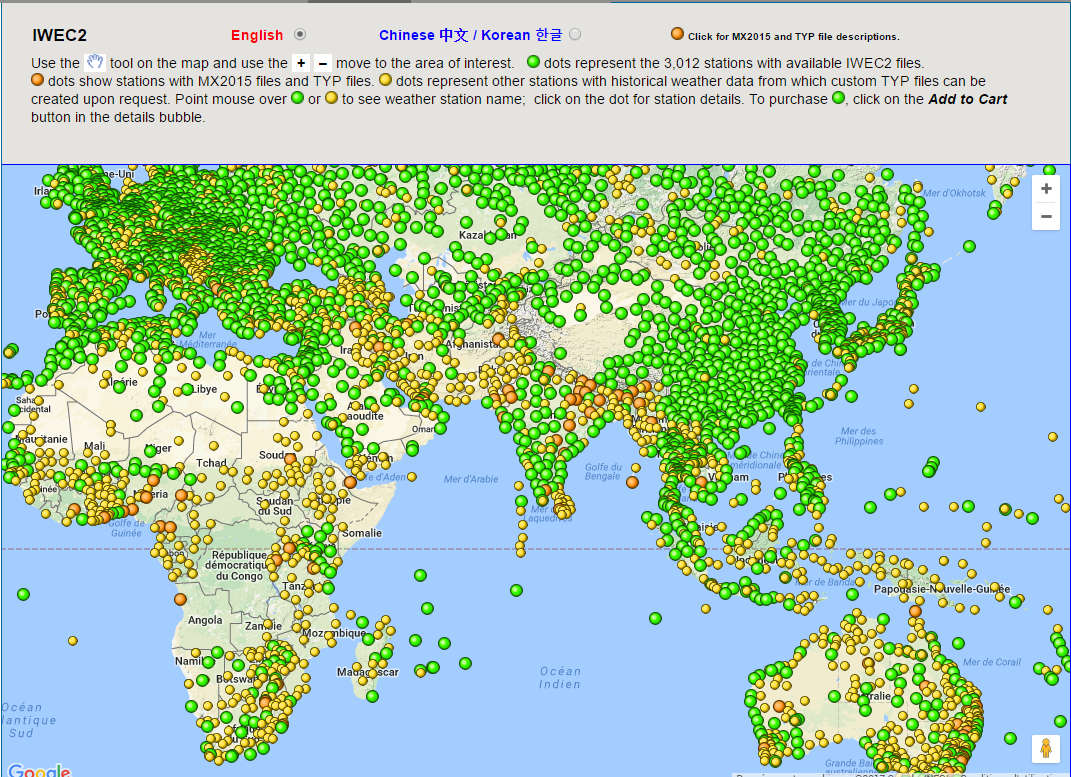This screenshot has height=777, width=1071.
Task: Click the hand tool icon in the instructions
Action: (x=95, y=63)
